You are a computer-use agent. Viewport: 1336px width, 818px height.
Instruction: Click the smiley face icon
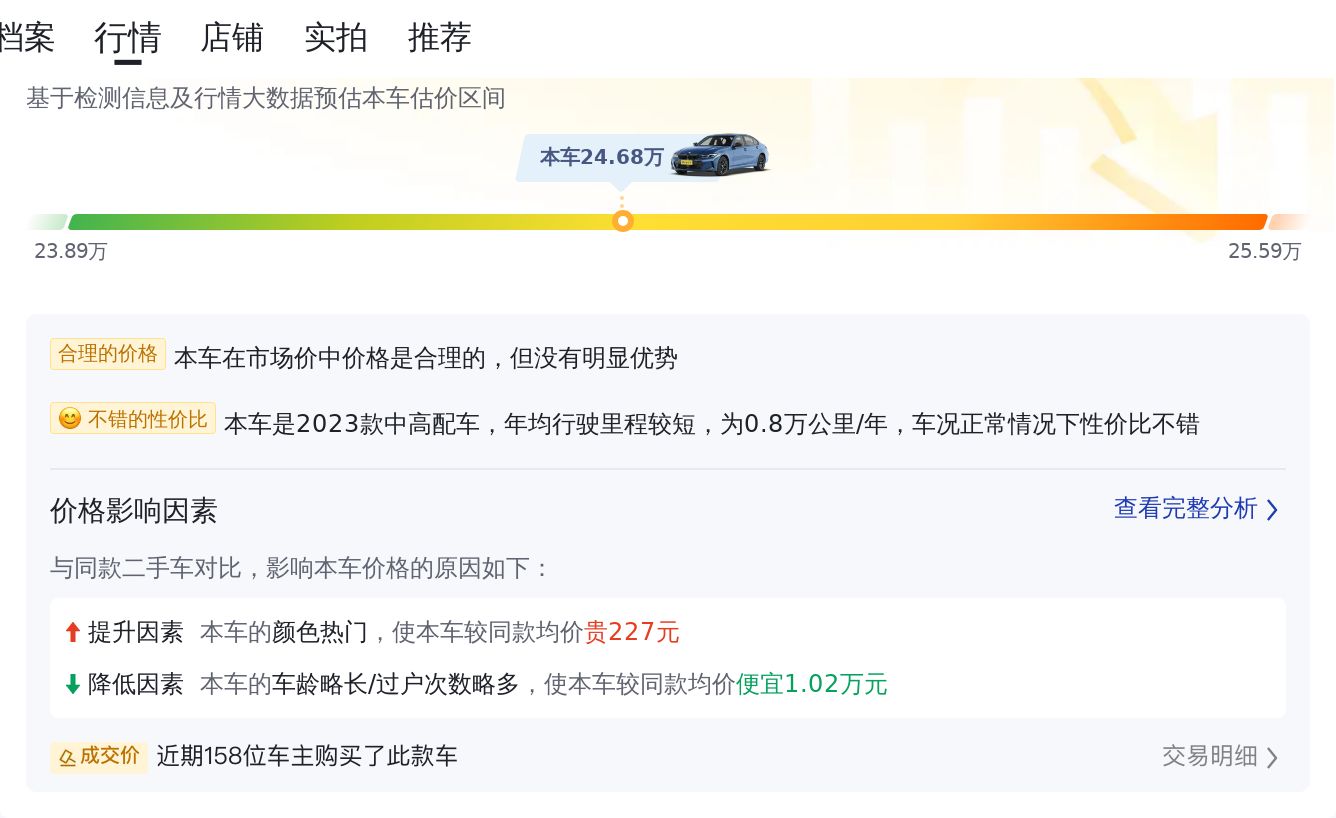[x=69, y=419]
